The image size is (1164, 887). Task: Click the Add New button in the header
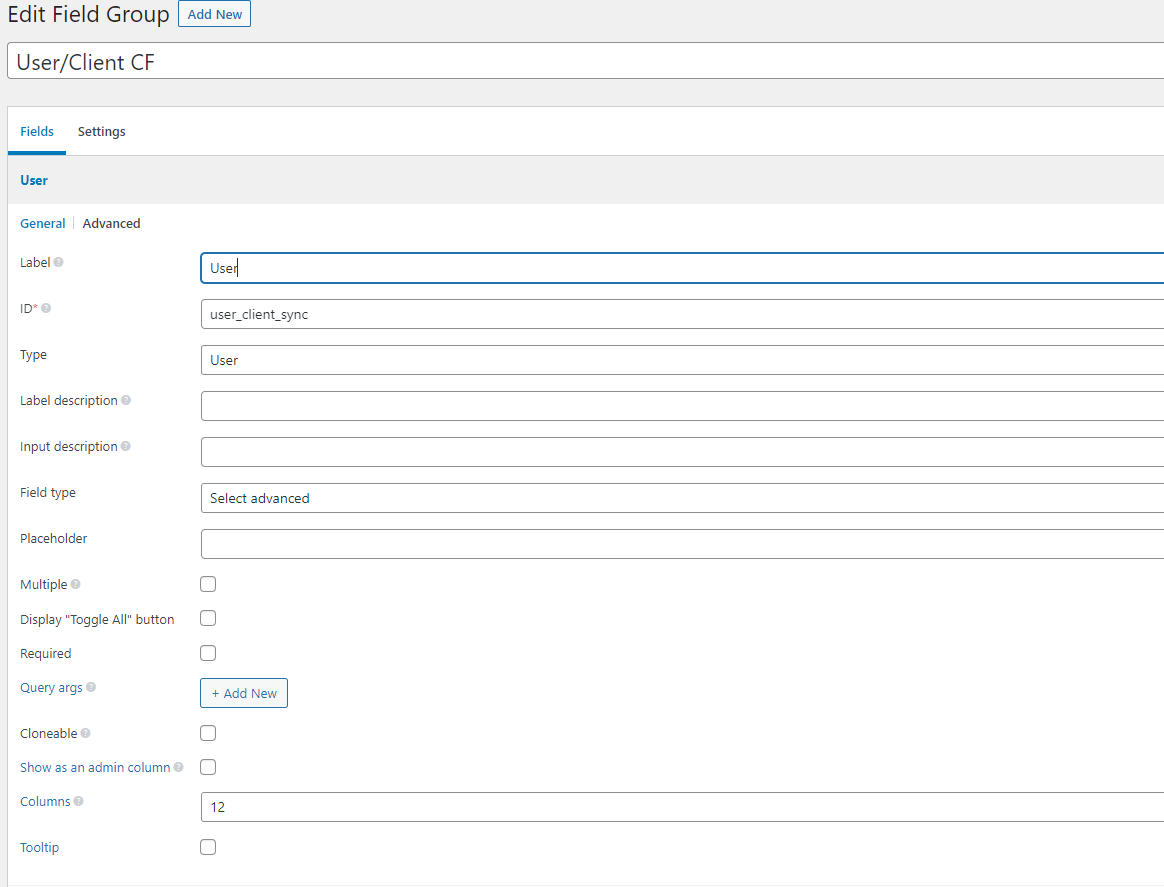(x=214, y=14)
